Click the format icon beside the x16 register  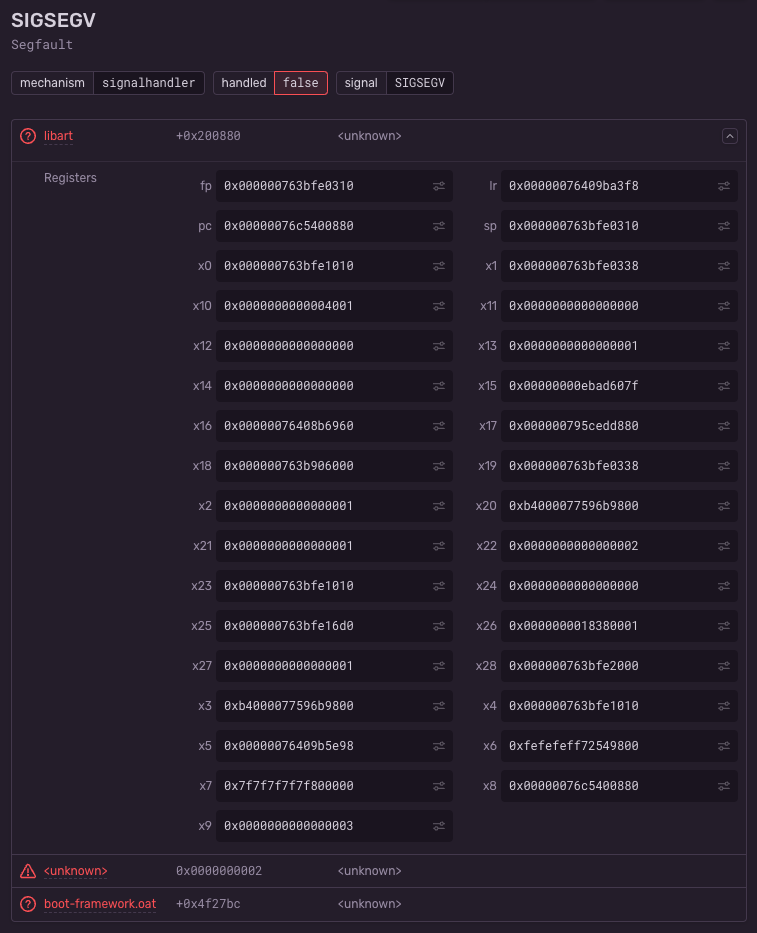tap(438, 426)
